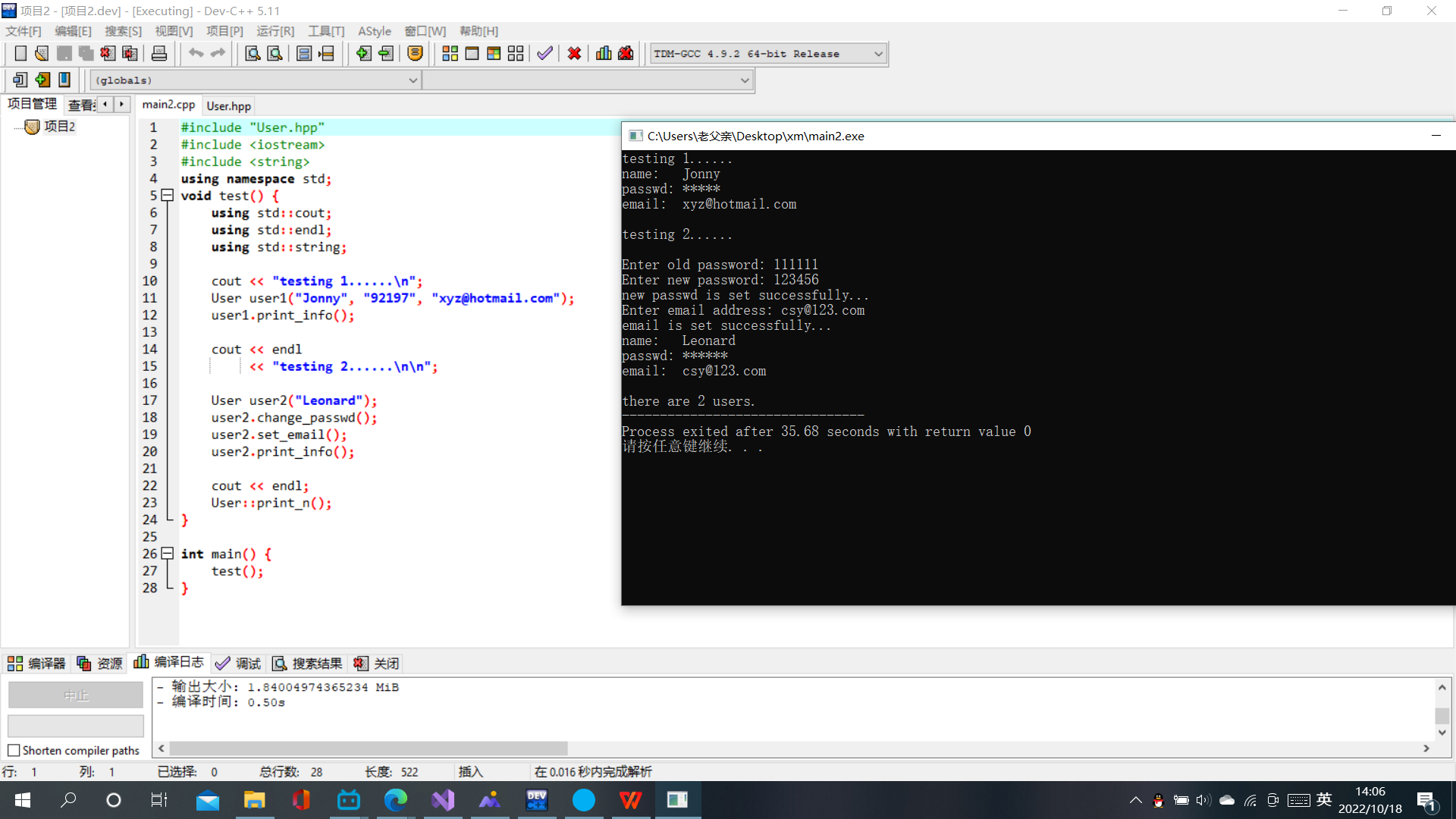
Task: Click the Print toolbar icon
Action: pyautogui.click(x=159, y=54)
